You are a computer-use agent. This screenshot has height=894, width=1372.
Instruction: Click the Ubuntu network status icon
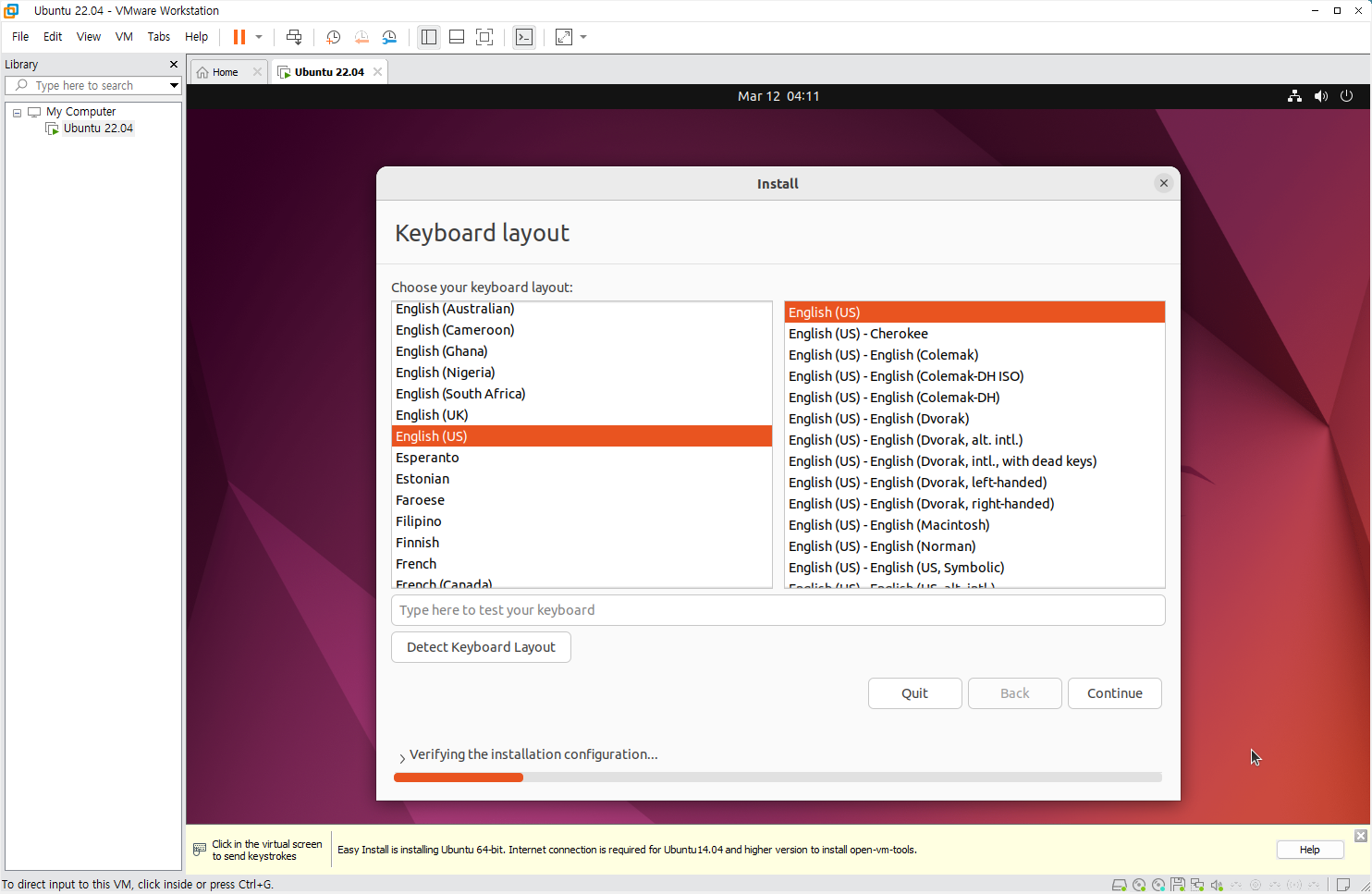(1294, 96)
